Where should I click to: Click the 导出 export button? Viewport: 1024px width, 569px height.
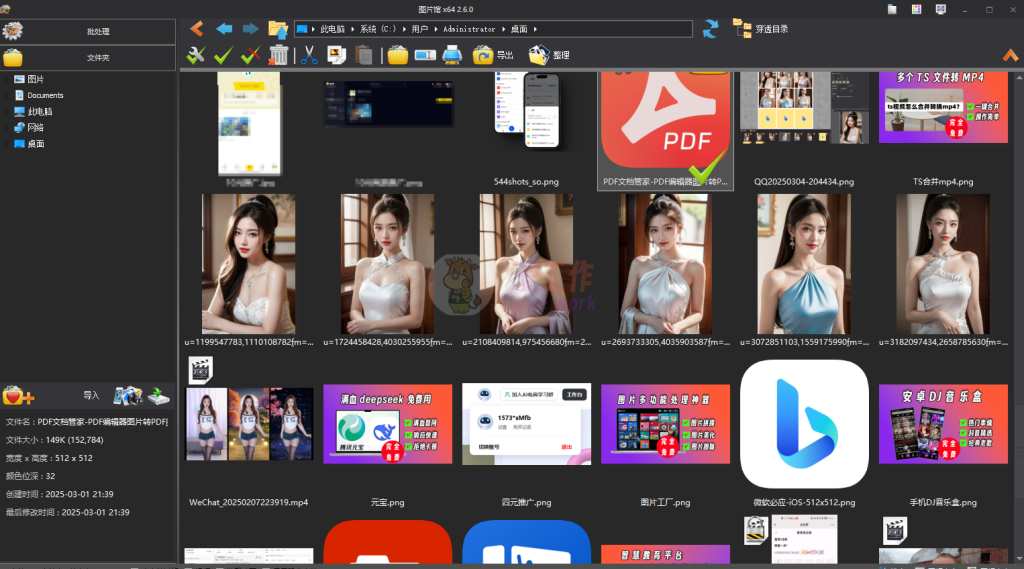coord(494,55)
